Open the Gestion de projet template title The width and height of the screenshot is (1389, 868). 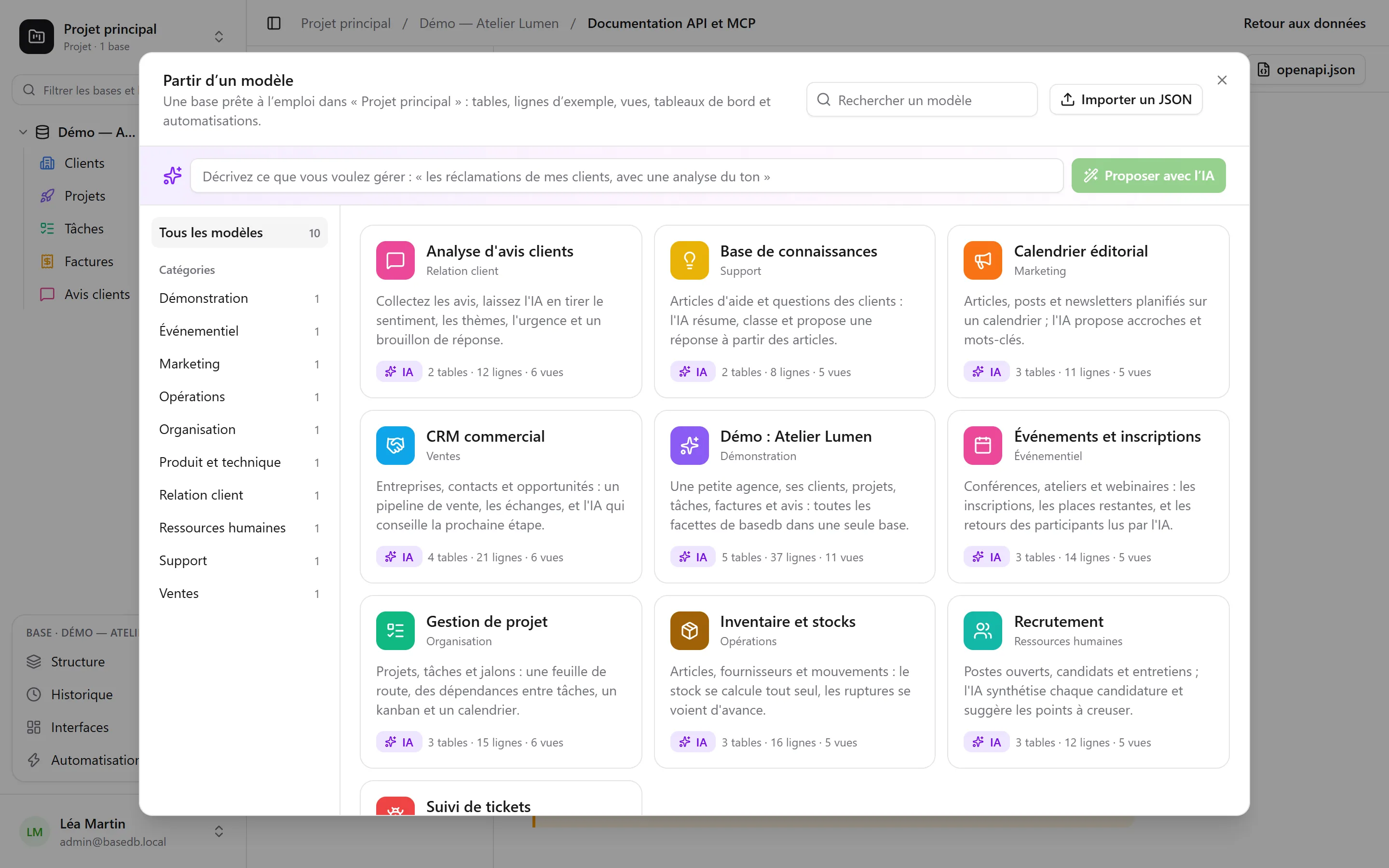(487, 621)
